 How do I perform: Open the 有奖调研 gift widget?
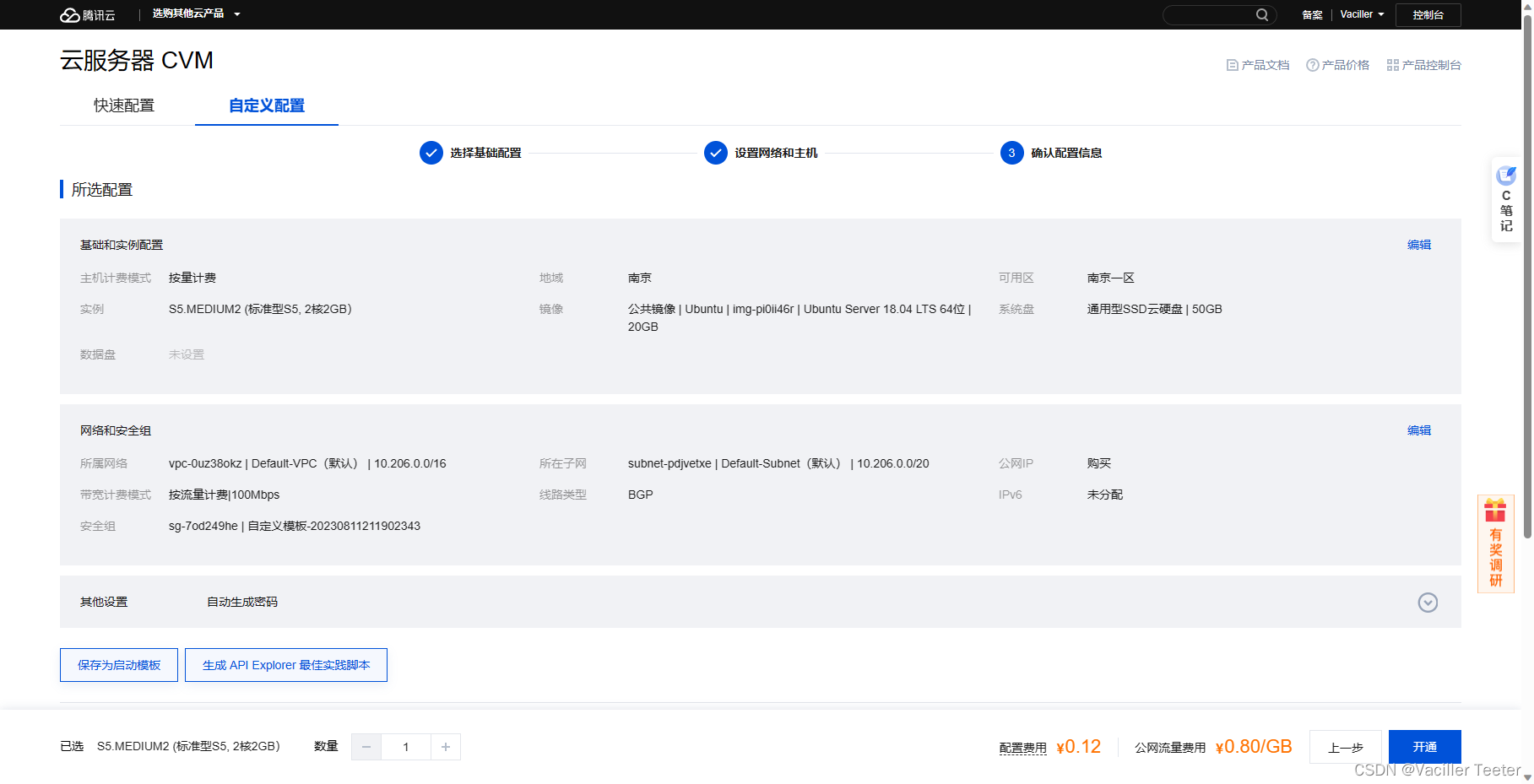point(1495,544)
